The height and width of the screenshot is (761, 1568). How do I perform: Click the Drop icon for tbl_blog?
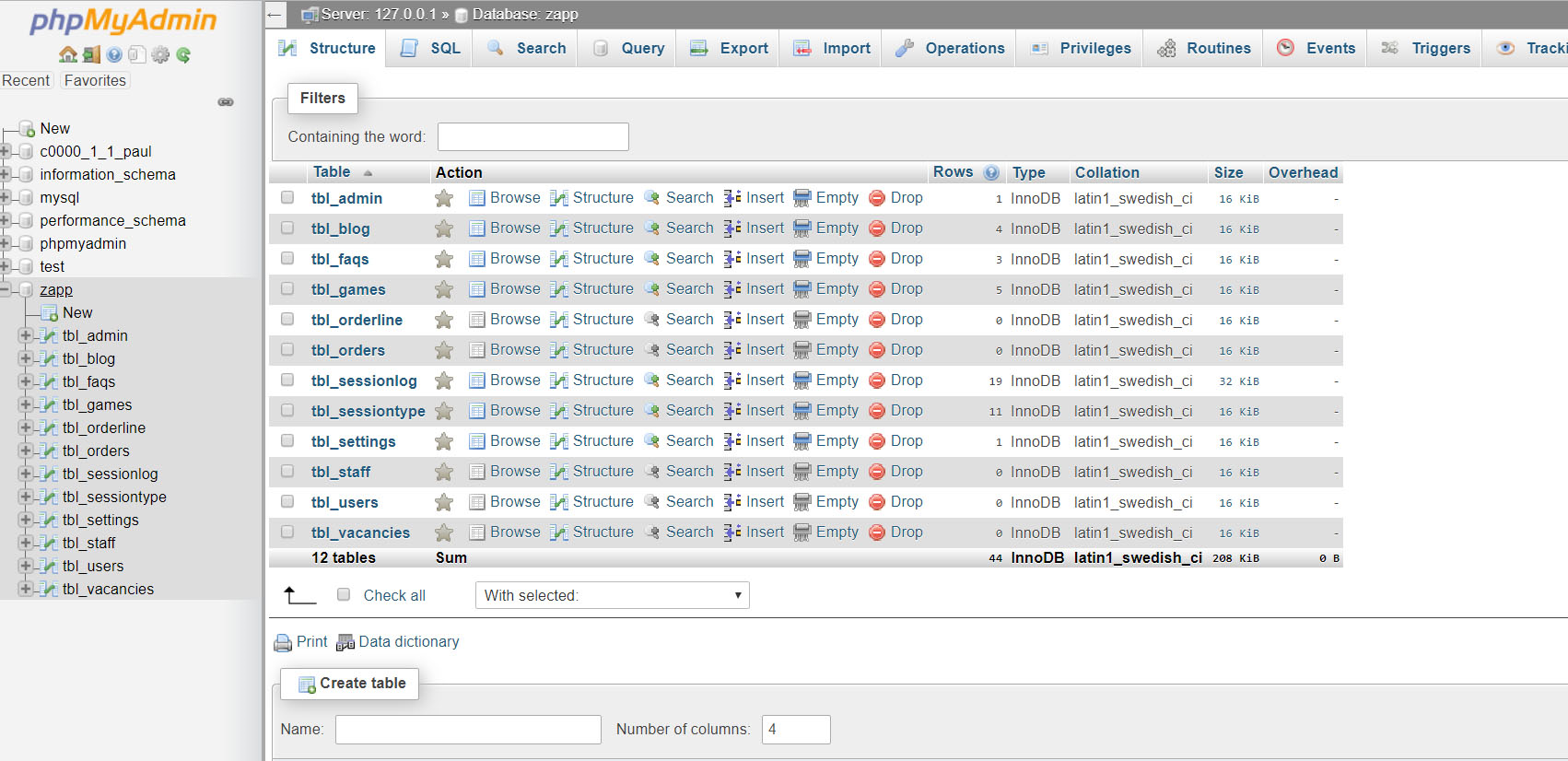click(x=877, y=228)
